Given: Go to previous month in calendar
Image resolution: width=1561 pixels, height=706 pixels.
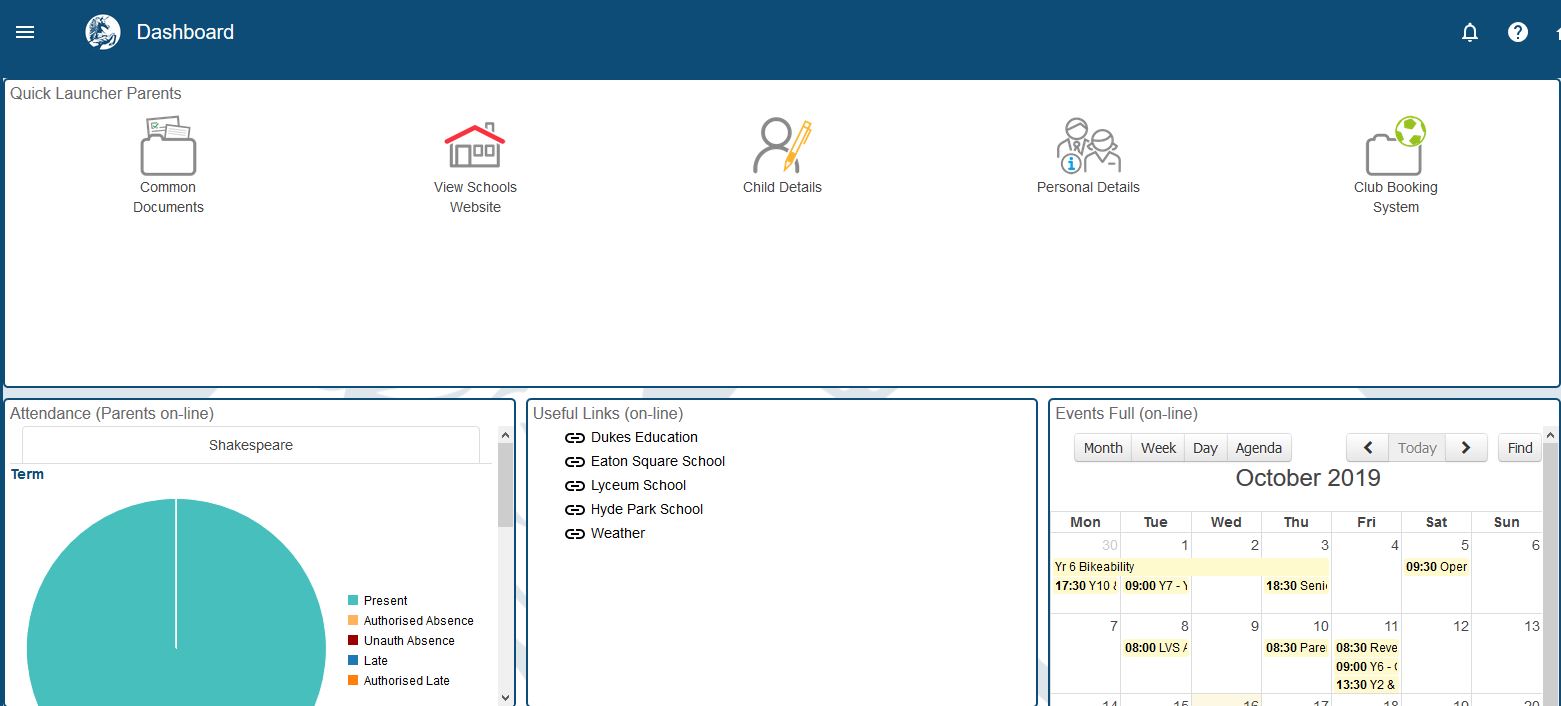Looking at the screenshot, I should click(x=1368, y=448).
